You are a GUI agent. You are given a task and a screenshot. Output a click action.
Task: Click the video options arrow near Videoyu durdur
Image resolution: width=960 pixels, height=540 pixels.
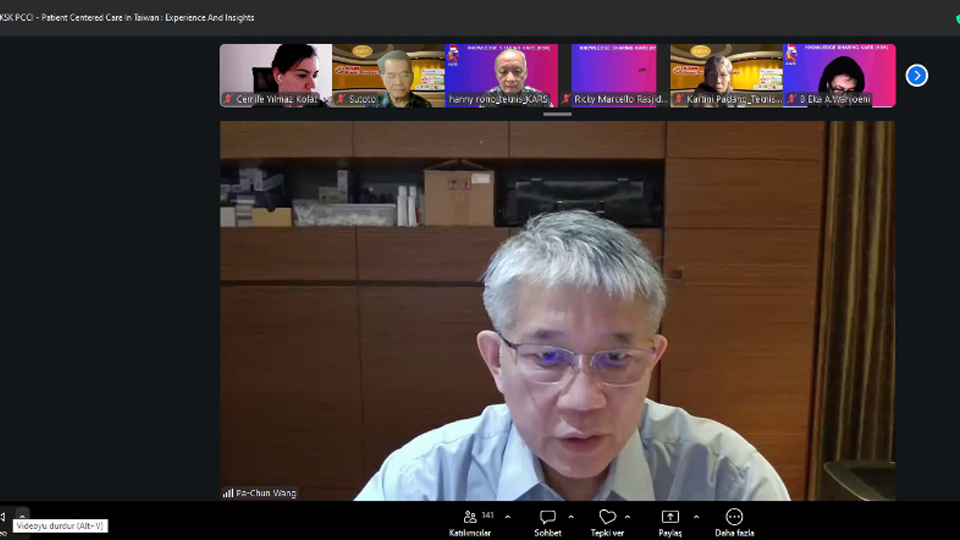click(x=22, y=516)
